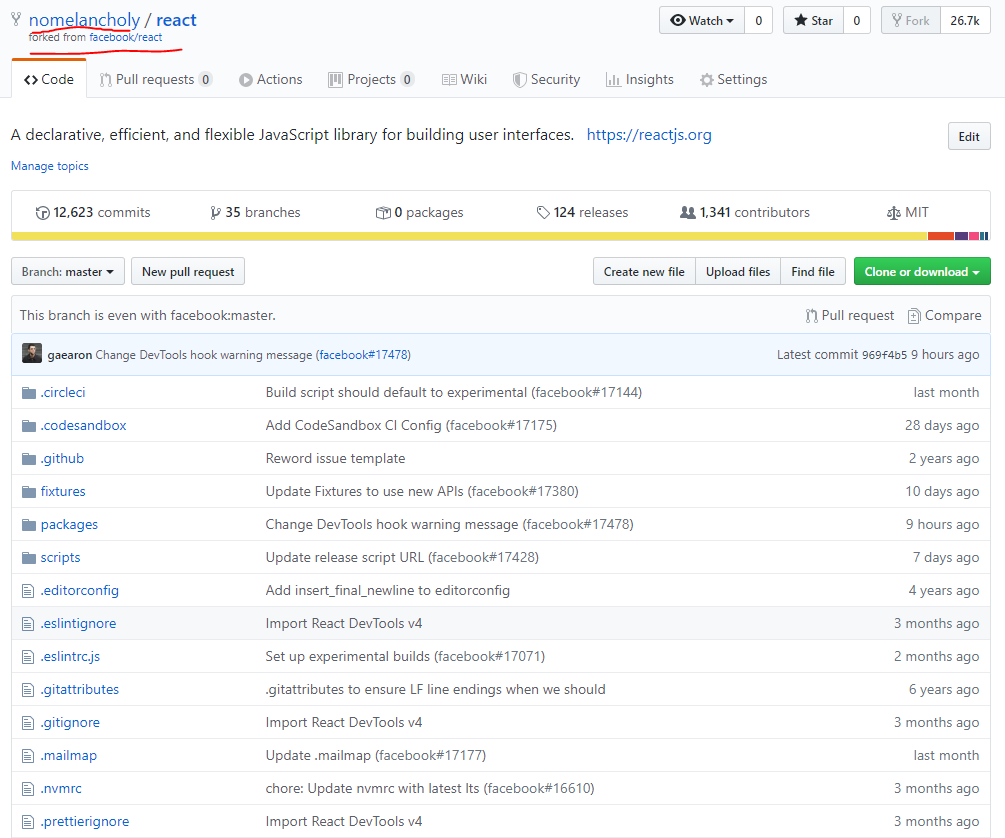Open the packages folder link
This screenshot has height=838, width=1005.
coord(69,524)
